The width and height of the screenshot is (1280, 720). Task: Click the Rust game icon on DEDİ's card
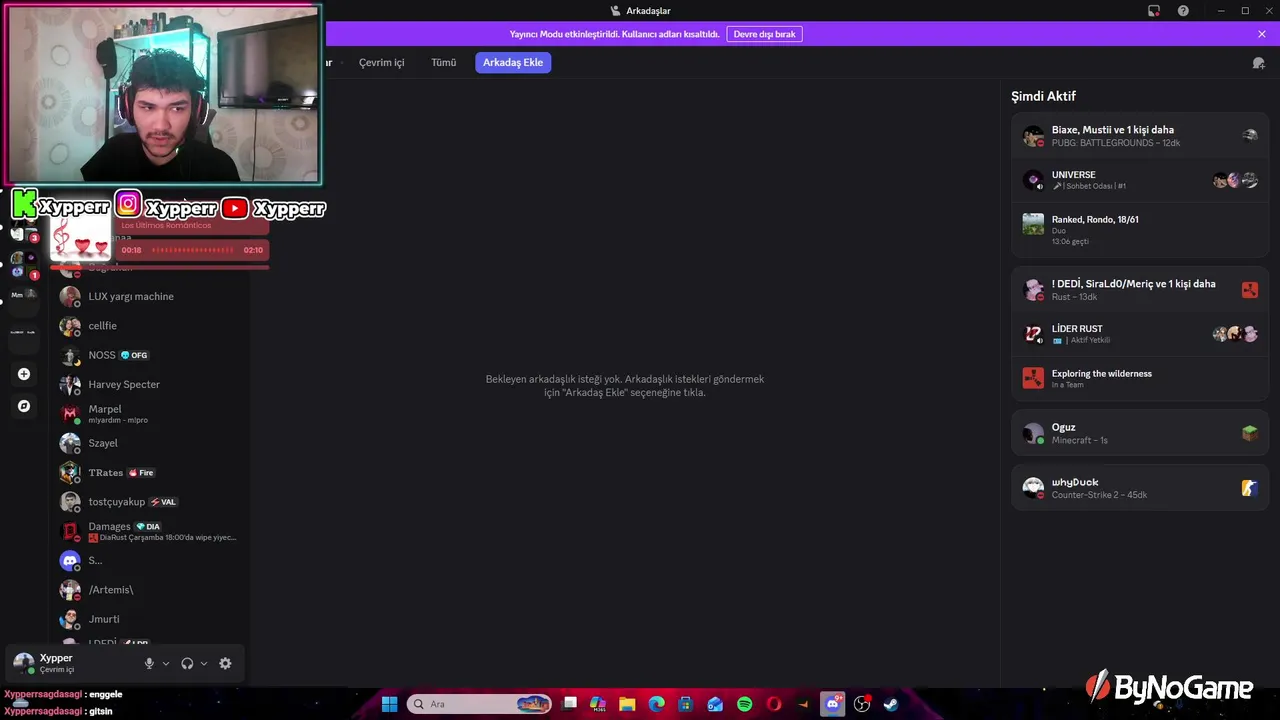coord(1249,290)
